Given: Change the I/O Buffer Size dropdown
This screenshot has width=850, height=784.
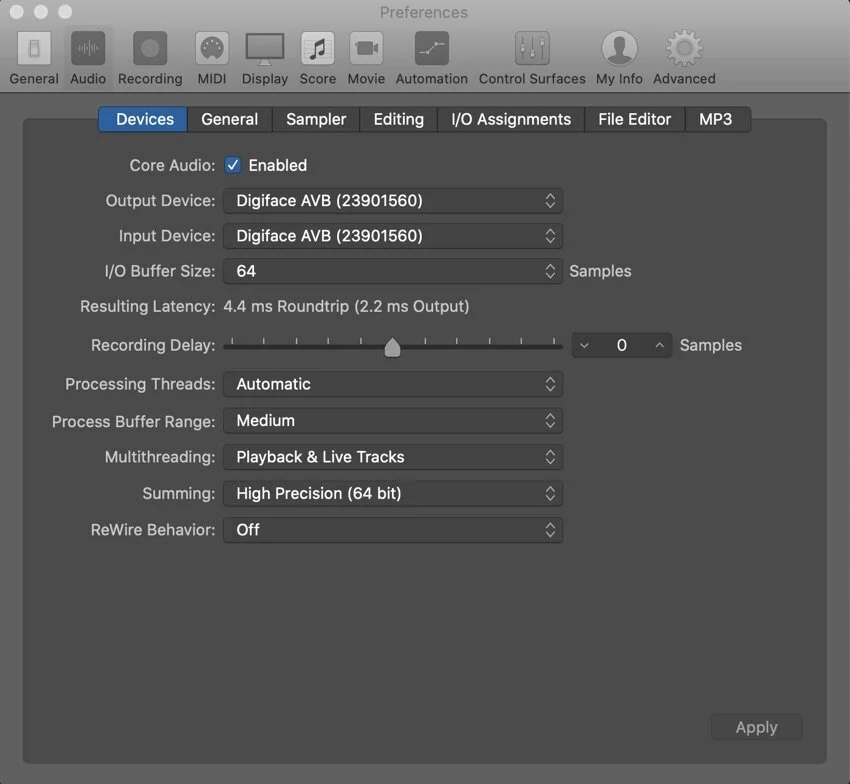Looking at the screenshot, I should [x=393, y=271].
